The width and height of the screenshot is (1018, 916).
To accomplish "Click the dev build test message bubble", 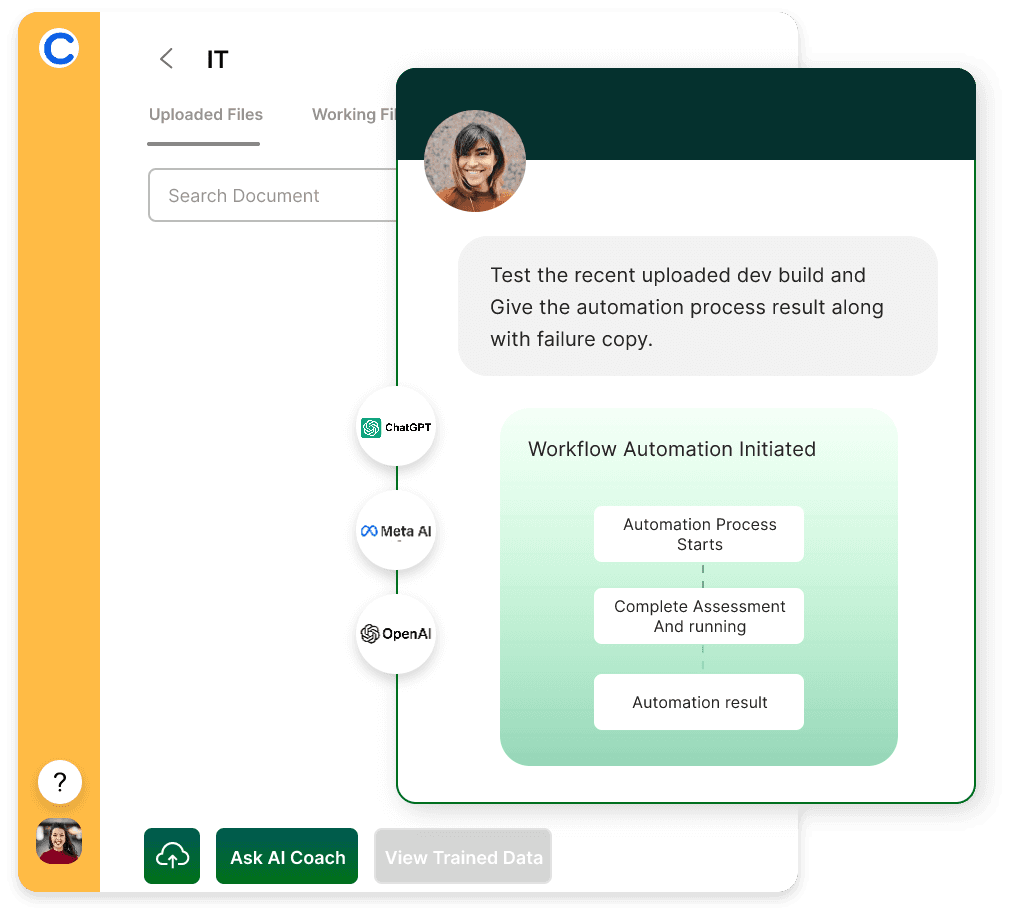I will 697,306.
